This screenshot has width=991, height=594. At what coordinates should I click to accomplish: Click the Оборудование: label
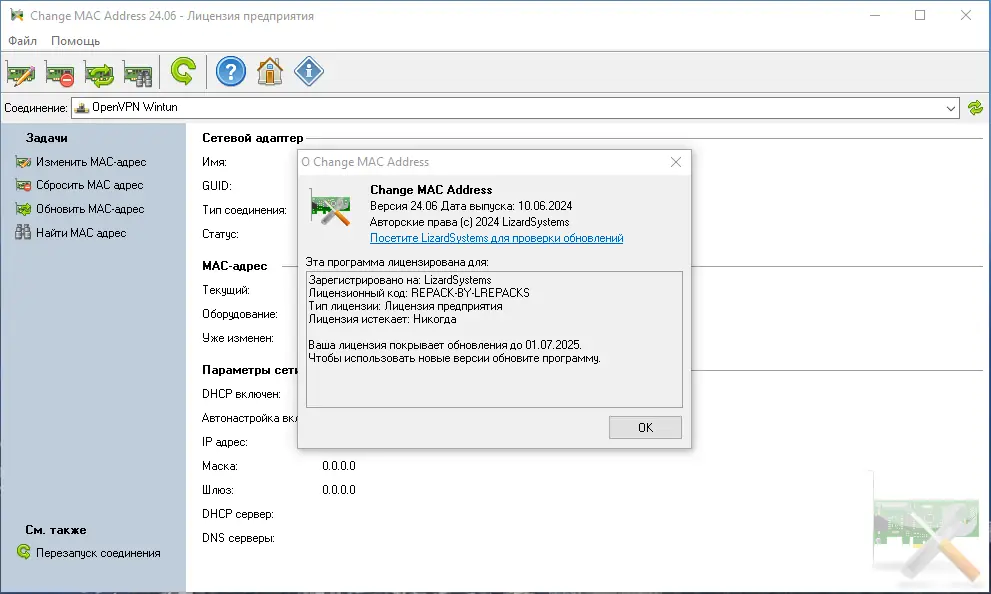coord(240,314)
